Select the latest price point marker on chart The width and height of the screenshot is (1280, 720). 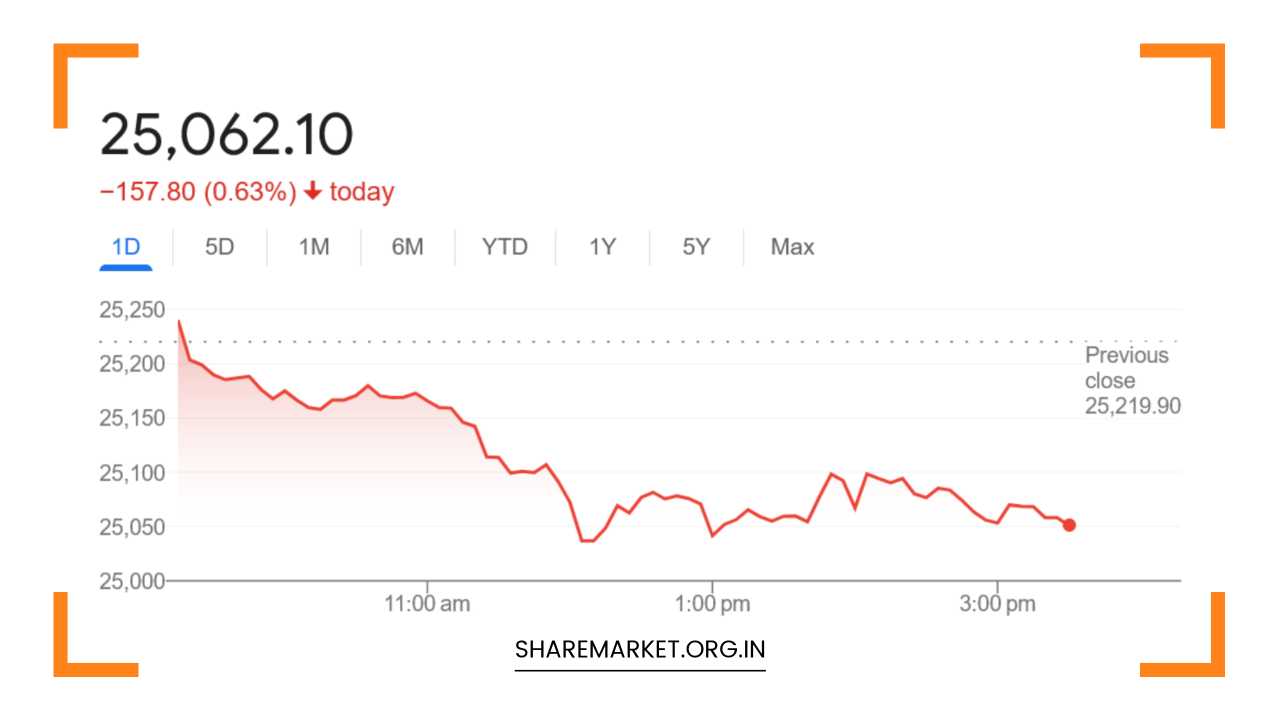1068,523
